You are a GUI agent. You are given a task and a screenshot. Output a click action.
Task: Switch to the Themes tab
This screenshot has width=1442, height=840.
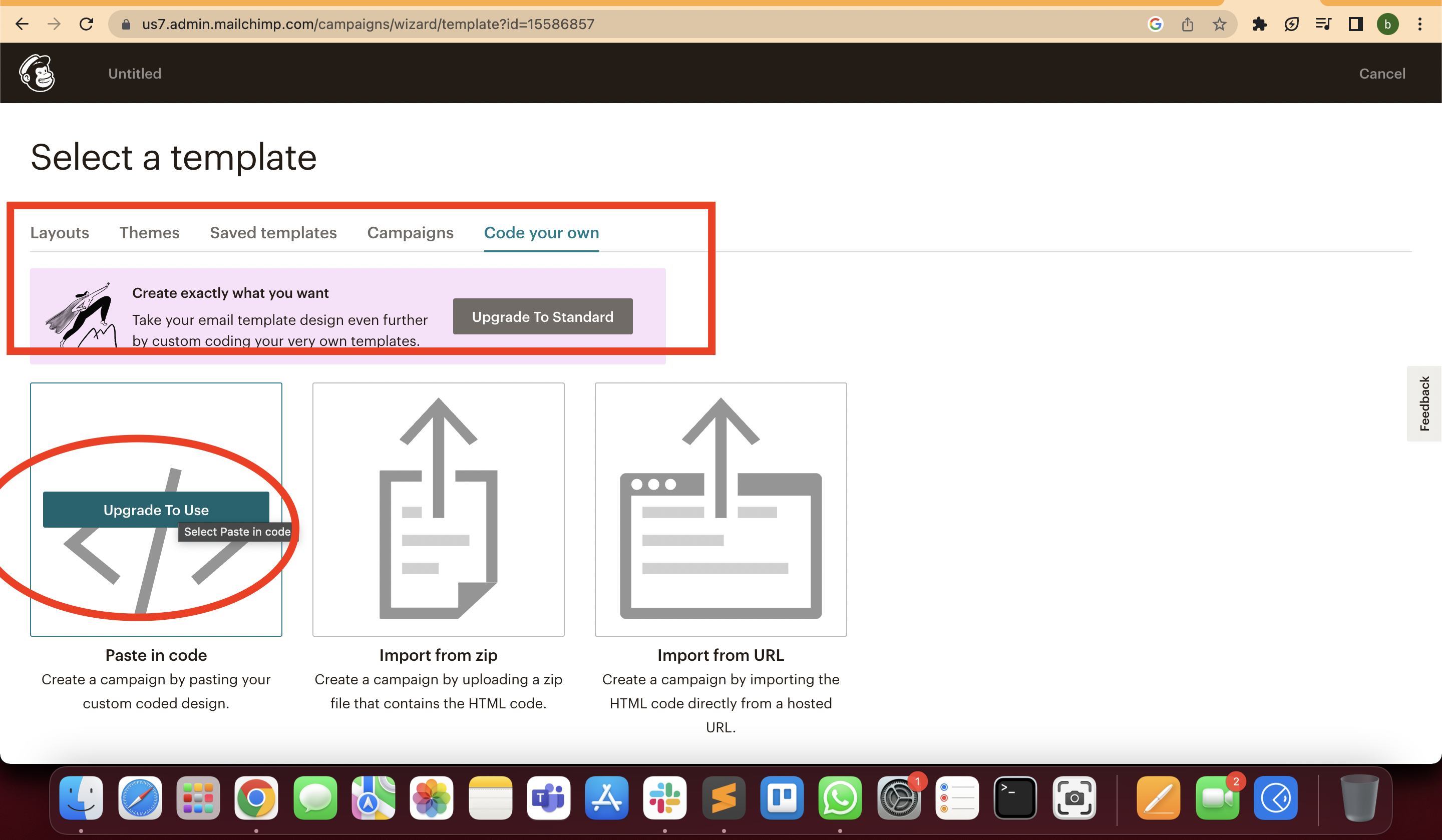149,232
